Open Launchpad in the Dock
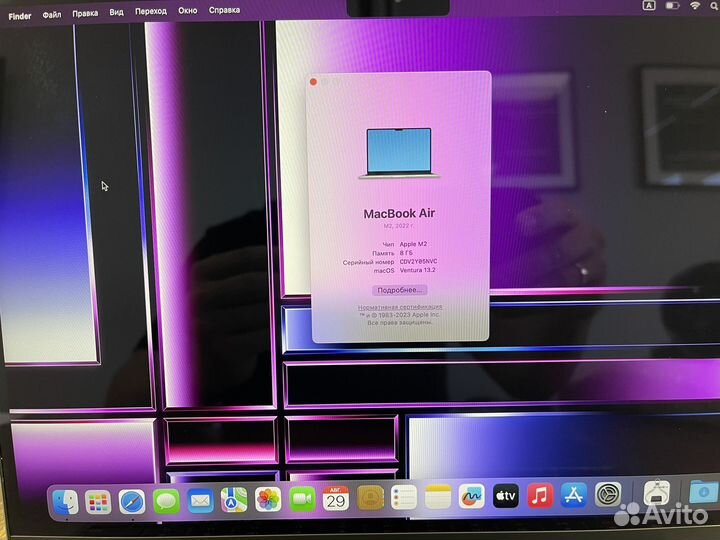 (98, 502)
